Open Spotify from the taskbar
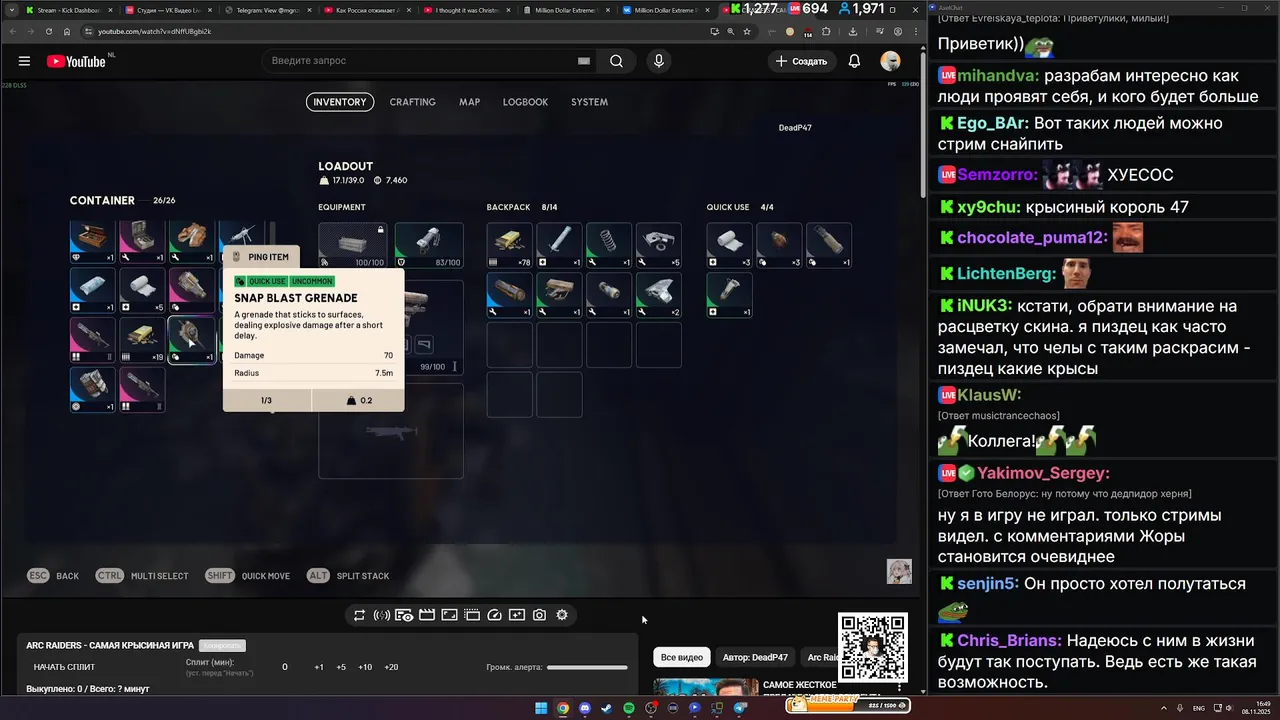 (629, 708)
